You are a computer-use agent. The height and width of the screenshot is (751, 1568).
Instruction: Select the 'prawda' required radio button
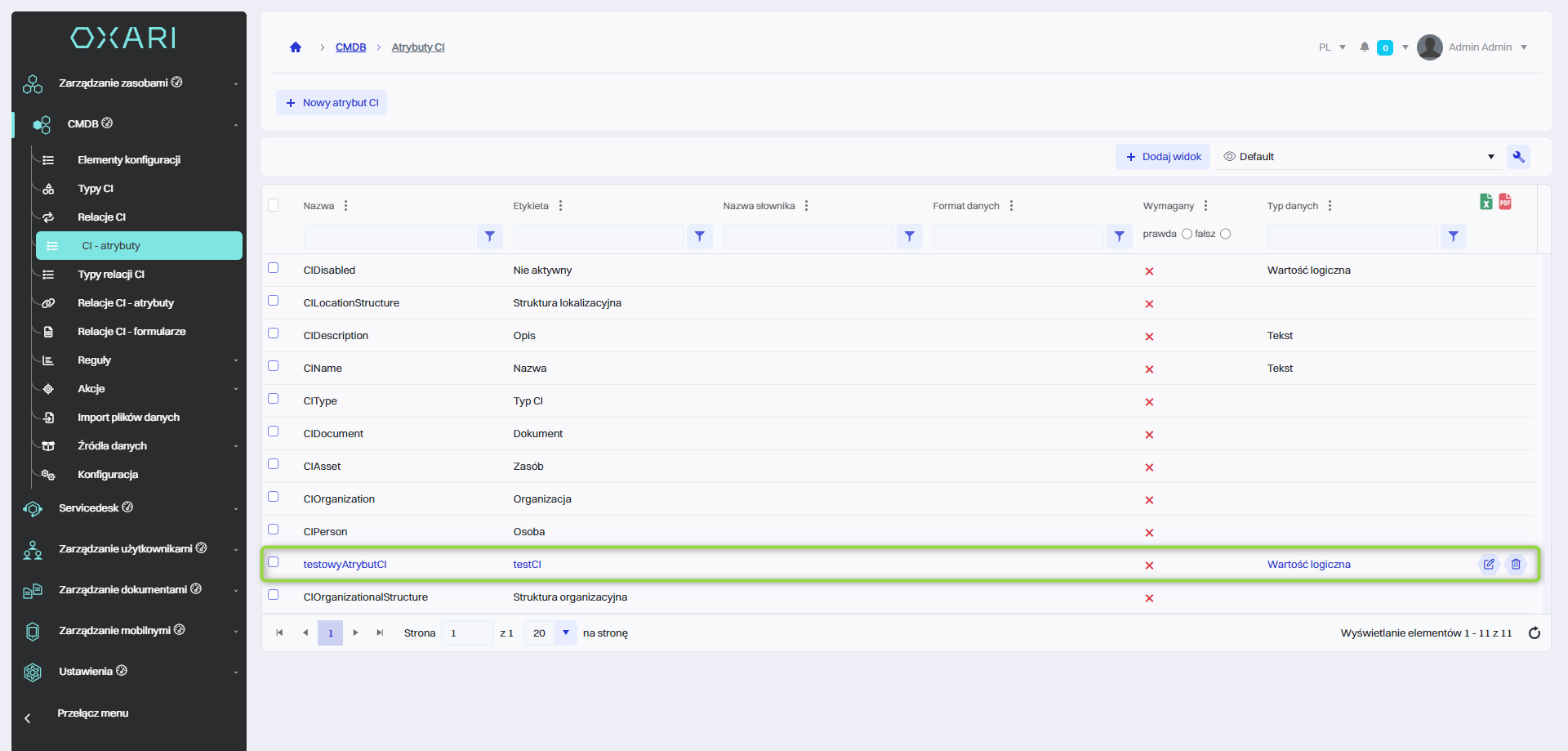1187,235
